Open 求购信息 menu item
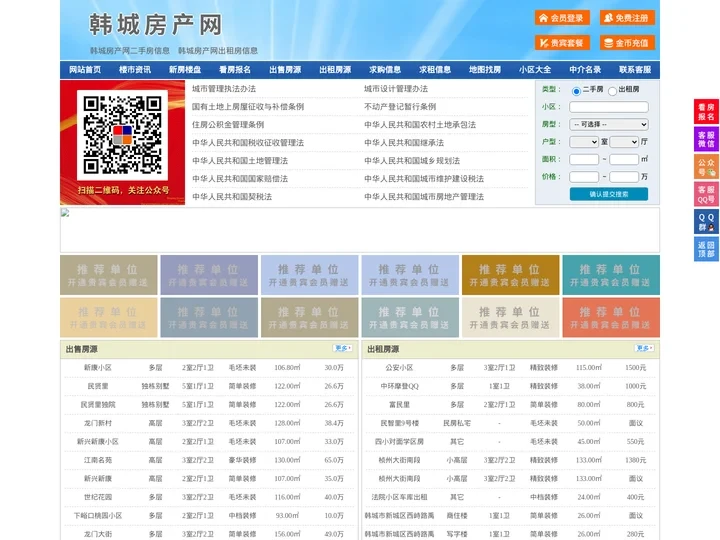 (x=385, y=70)
